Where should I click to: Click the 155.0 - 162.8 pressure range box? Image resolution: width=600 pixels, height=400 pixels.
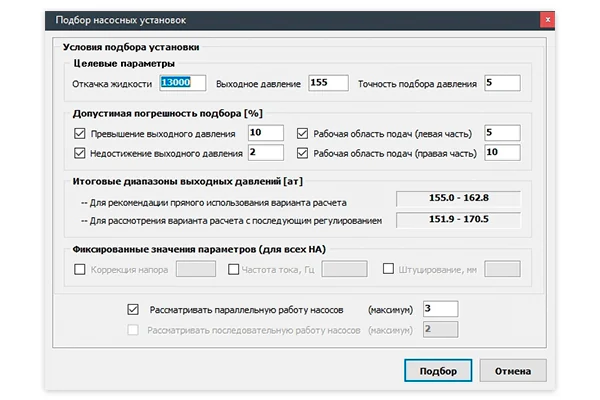(x=458, y=198)
